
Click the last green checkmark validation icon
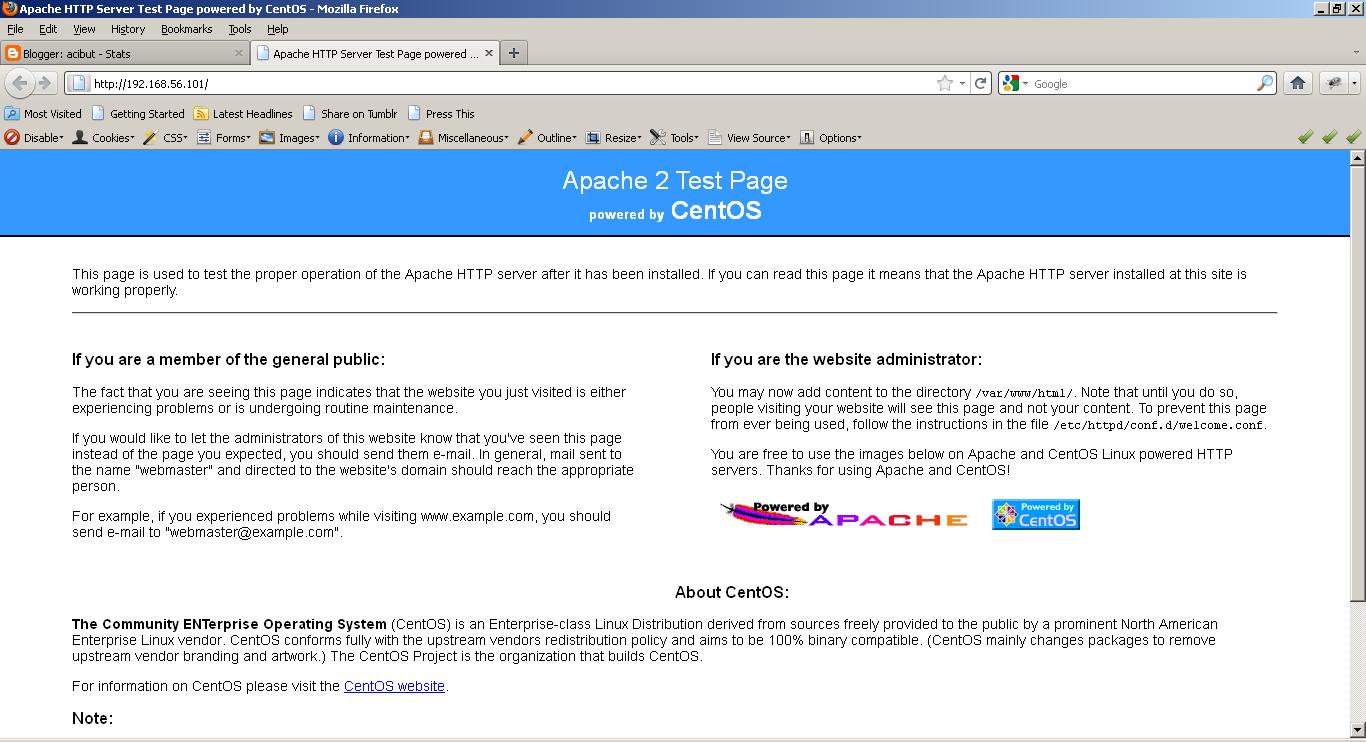pos(1353,137)
